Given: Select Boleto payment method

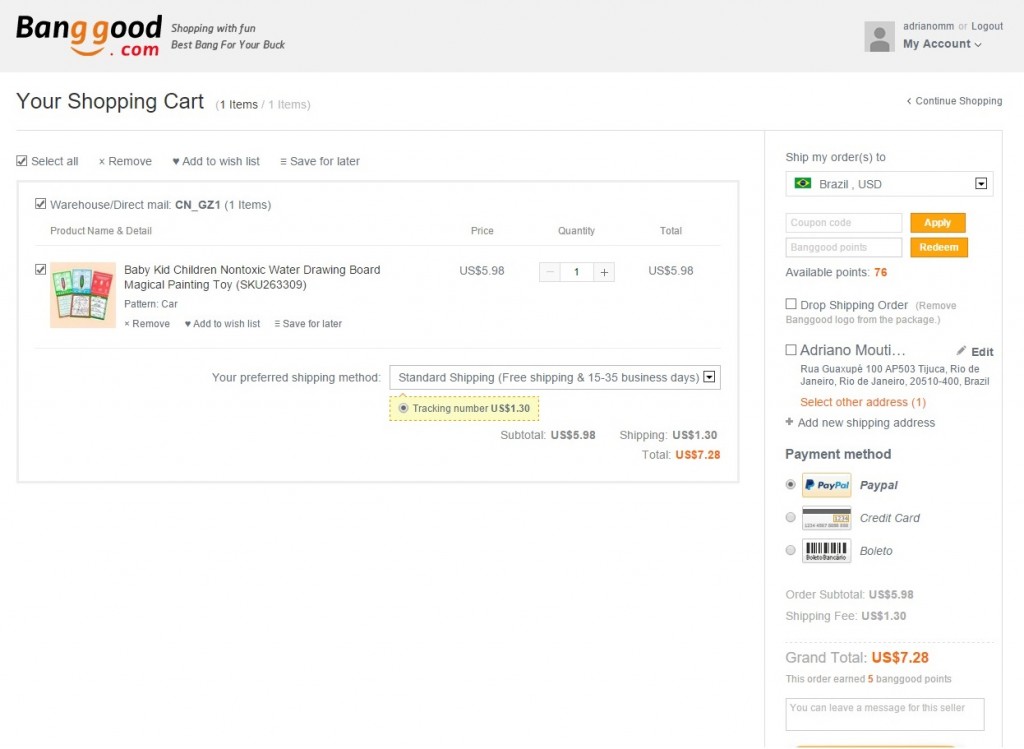Looking at the screenshot, I should point(791,550).
